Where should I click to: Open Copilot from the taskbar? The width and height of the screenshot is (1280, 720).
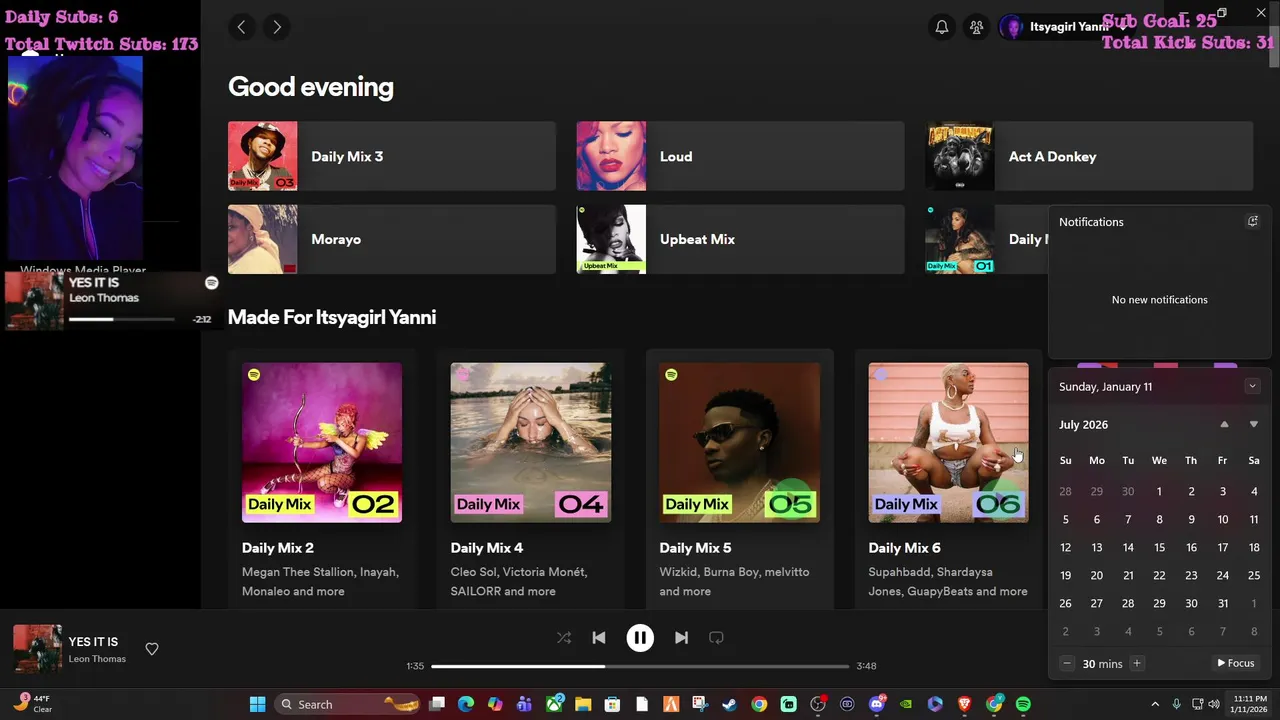tap(495, 704)
